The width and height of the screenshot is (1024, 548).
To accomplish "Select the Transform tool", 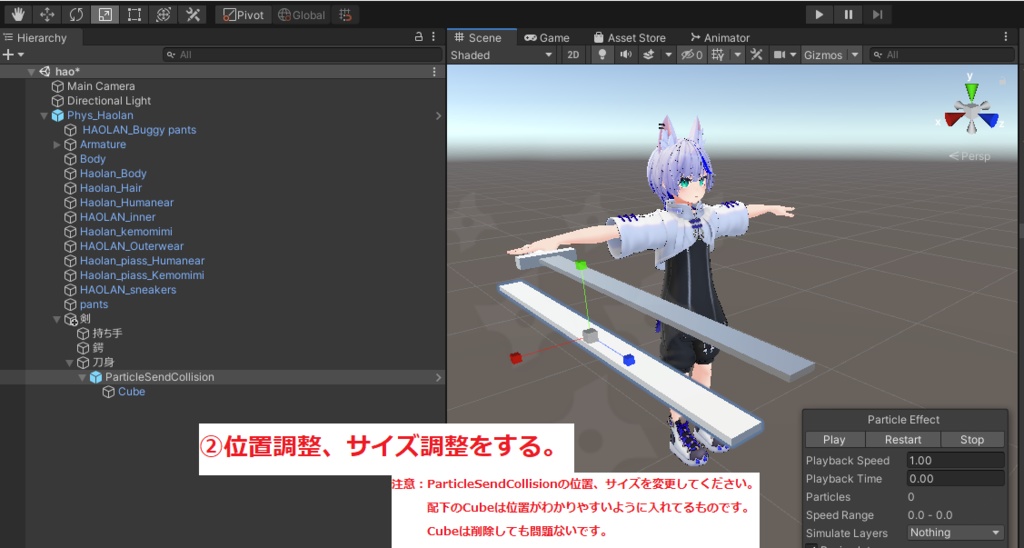I will (163, 14).
